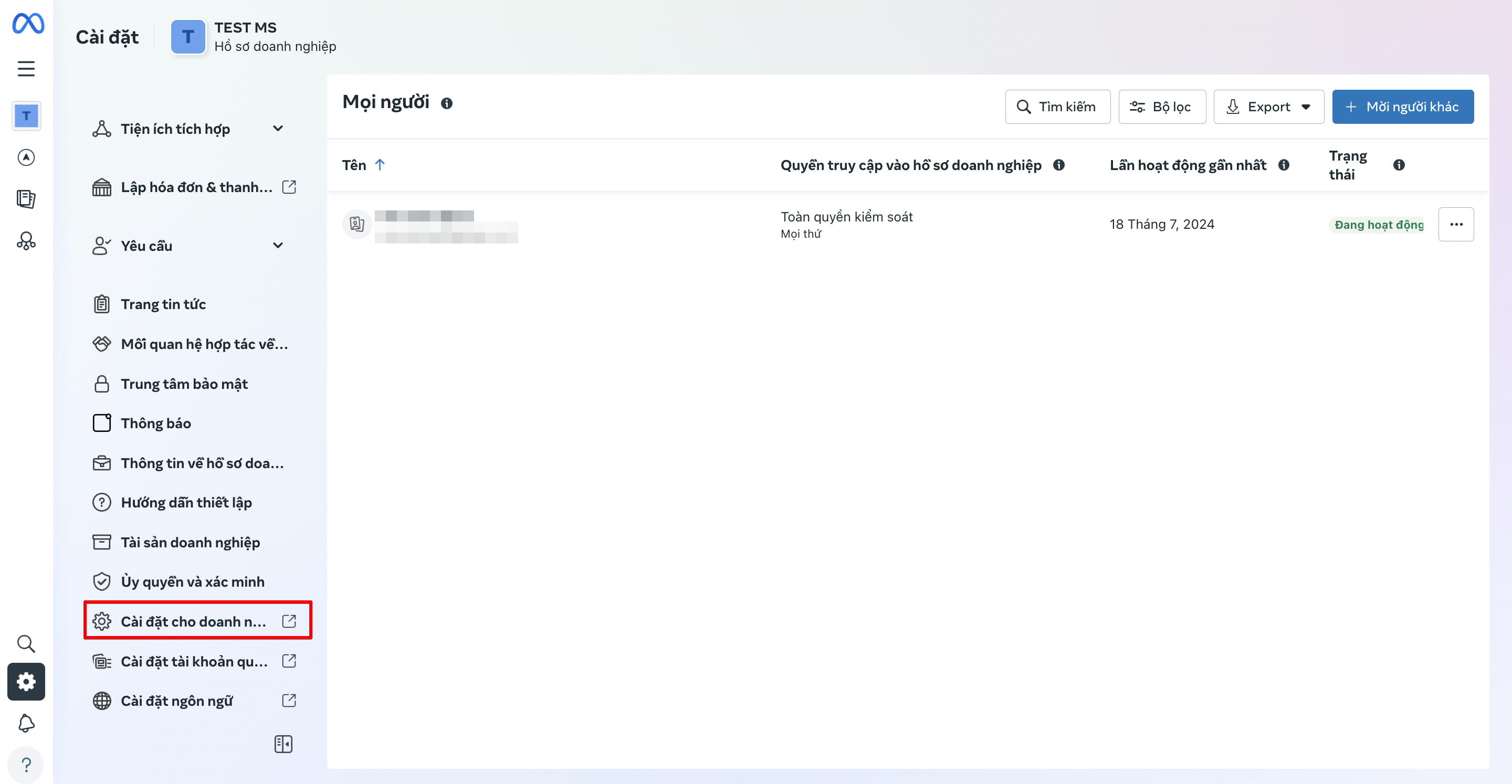Viewport: 1512px width, 784px height.
Task: Open the Export dropdown
Action: pyautogui.click(x=1268, y=107)
